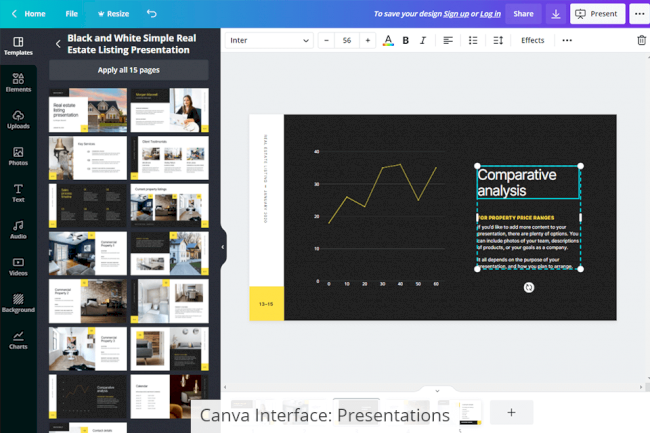Select the real estate listing title thumbnail
Screen dimensions: 650x433
(x=88, y=110)
